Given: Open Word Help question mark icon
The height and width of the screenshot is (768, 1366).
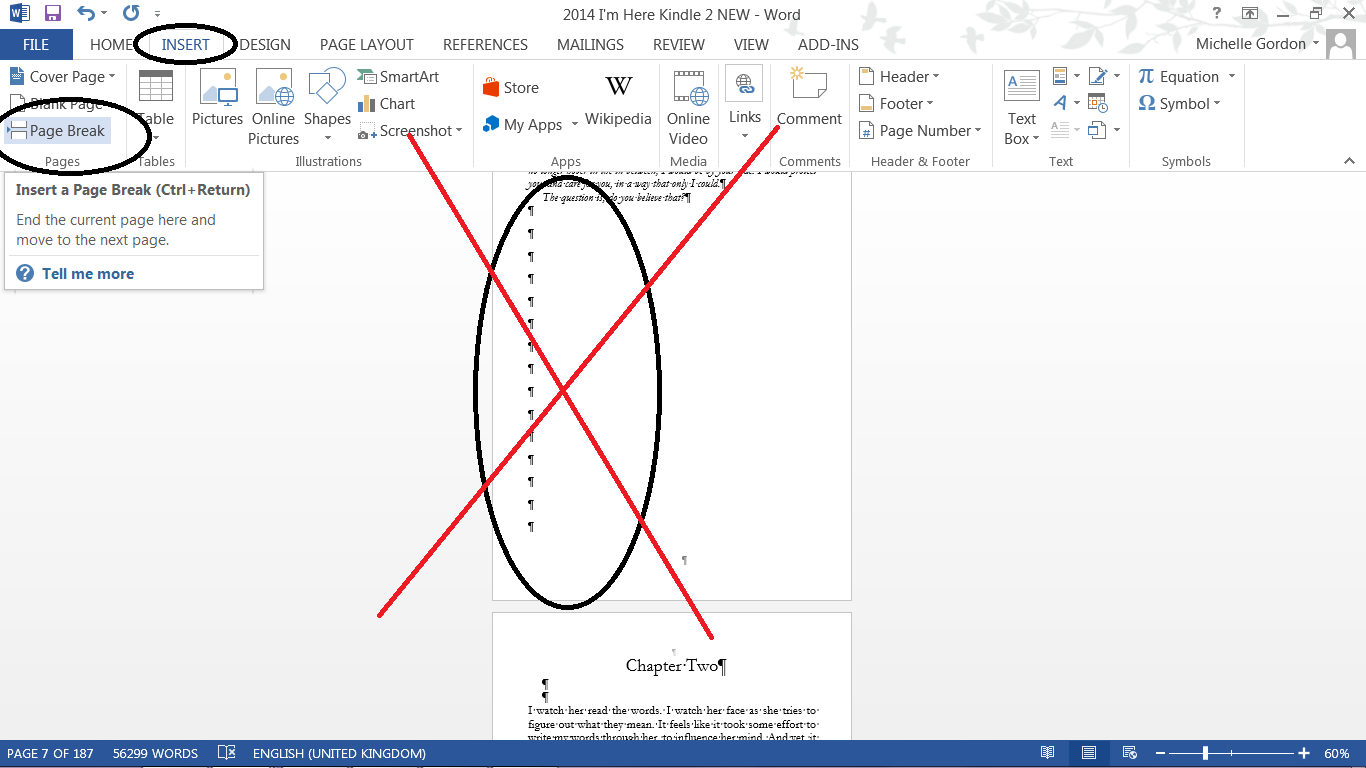Looking at the screenshot, I should [x=1217, y=13].
